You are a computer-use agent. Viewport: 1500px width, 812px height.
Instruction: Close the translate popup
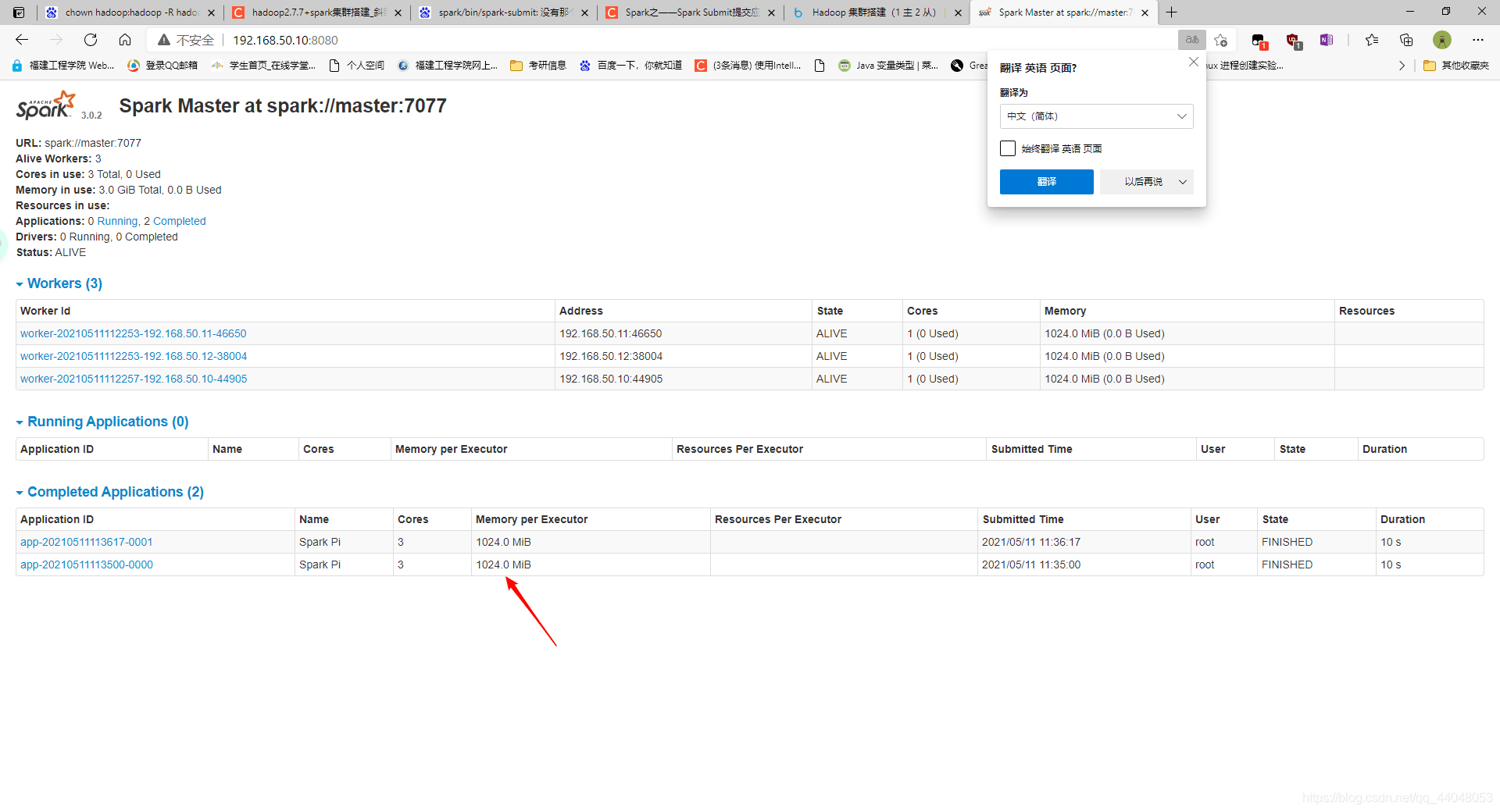pyautogui.click(x=1193, y=62)
